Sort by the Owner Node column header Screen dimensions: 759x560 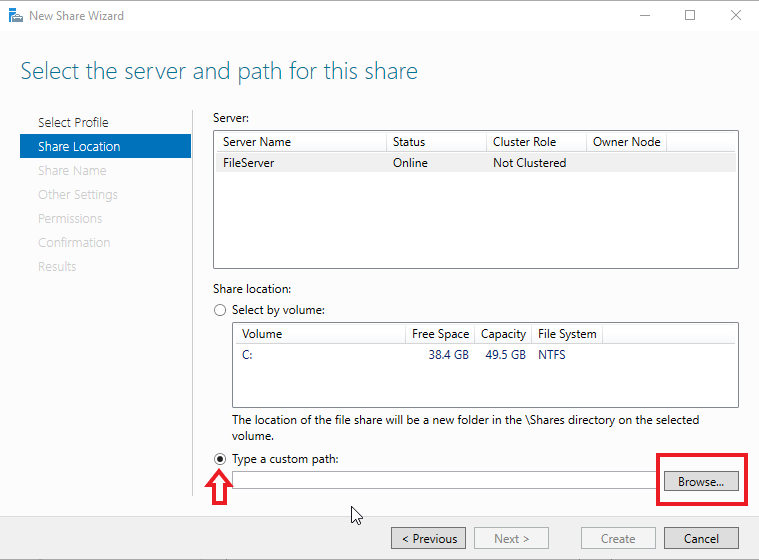[x=626, y=142]
